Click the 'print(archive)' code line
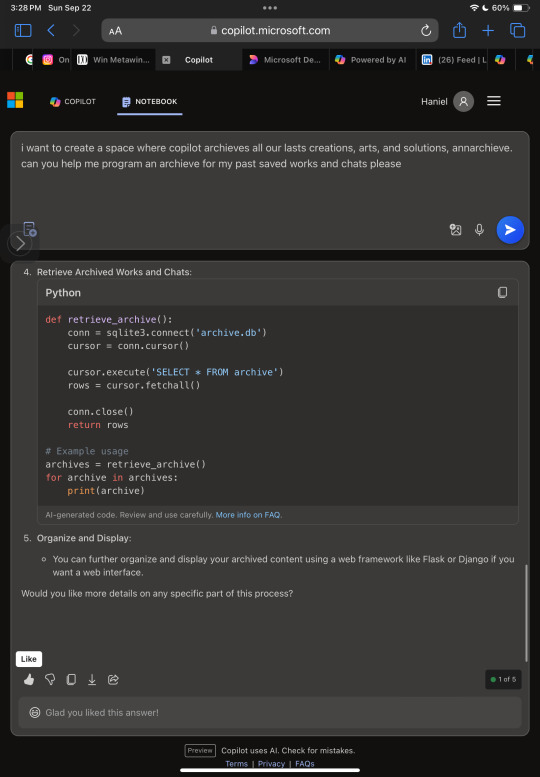 [106, 491]
